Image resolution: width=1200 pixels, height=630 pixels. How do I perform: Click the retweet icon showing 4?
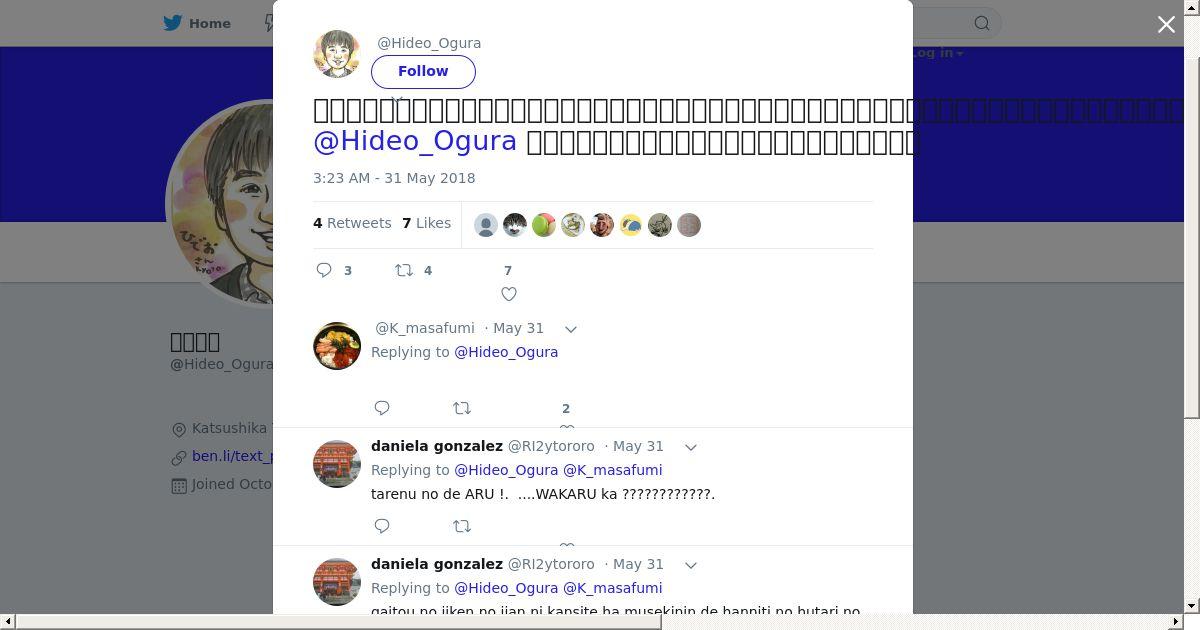tap(404, 270)
